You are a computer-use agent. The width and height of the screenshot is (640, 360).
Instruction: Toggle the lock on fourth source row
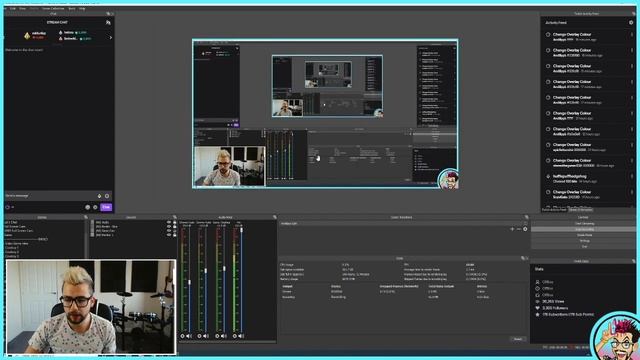click(175, 235)
